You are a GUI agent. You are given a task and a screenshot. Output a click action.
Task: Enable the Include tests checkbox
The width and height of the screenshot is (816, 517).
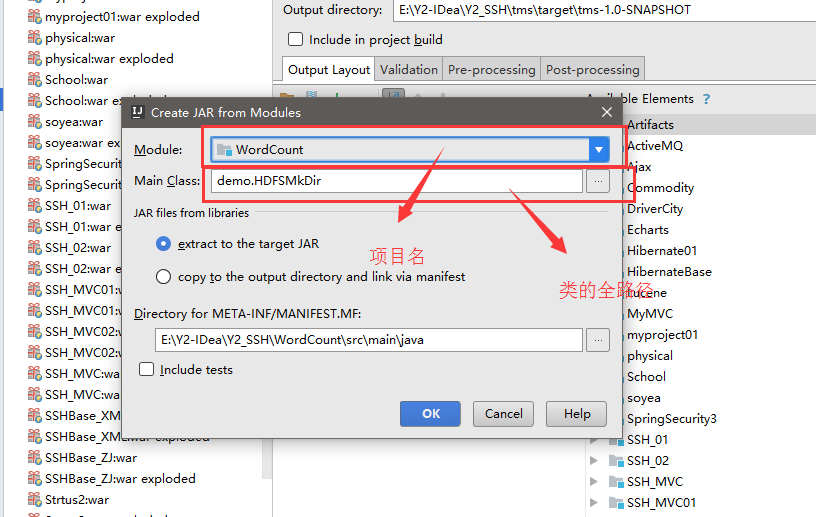[x=146, y=370]
